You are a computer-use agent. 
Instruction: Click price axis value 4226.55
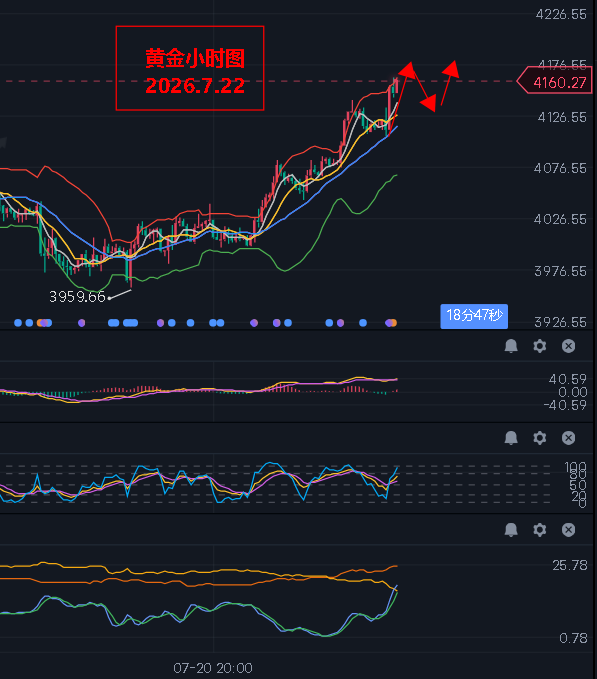tap(561, 15)
